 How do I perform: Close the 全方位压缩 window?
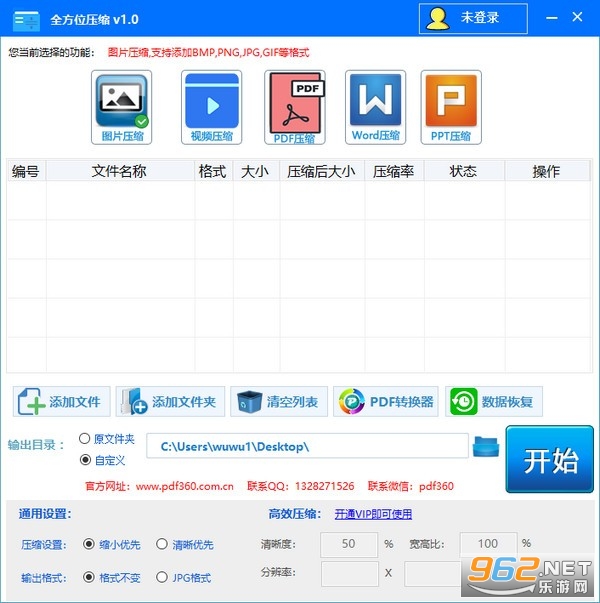tap(577, 17)
